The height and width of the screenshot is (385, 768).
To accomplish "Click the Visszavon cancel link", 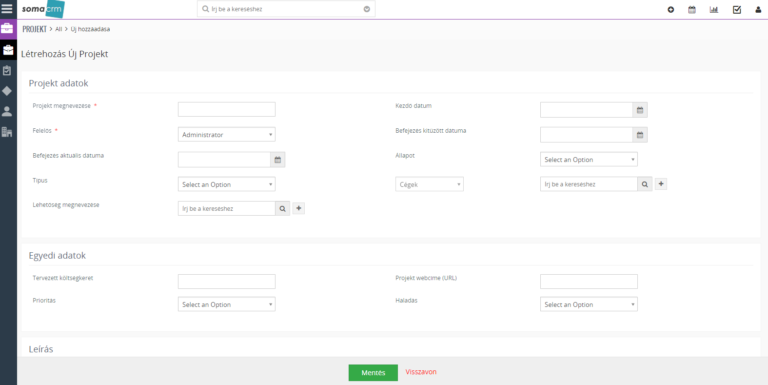I will coord(421,372).
